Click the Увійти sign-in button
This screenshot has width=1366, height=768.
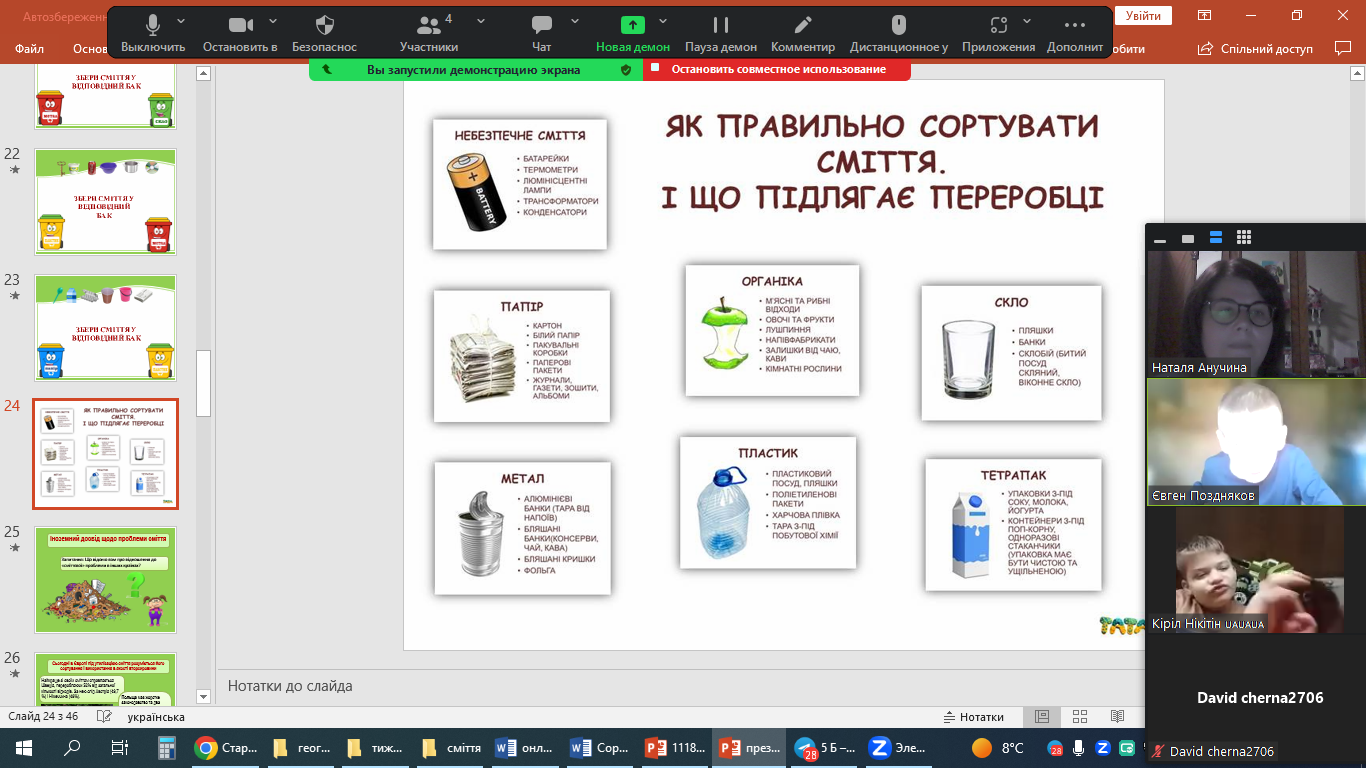[1143, 16]
